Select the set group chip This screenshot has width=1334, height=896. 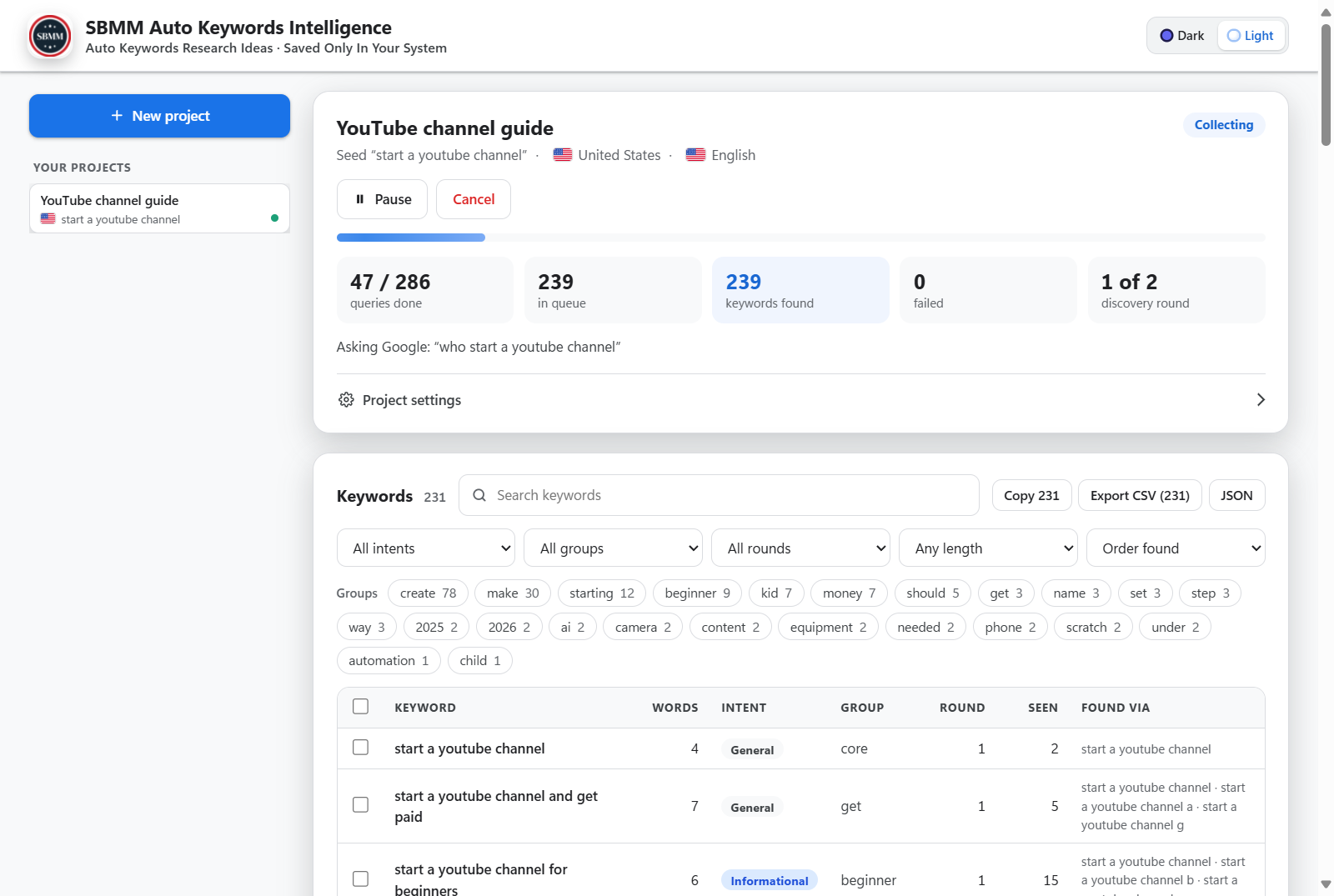coord(1146,593)
